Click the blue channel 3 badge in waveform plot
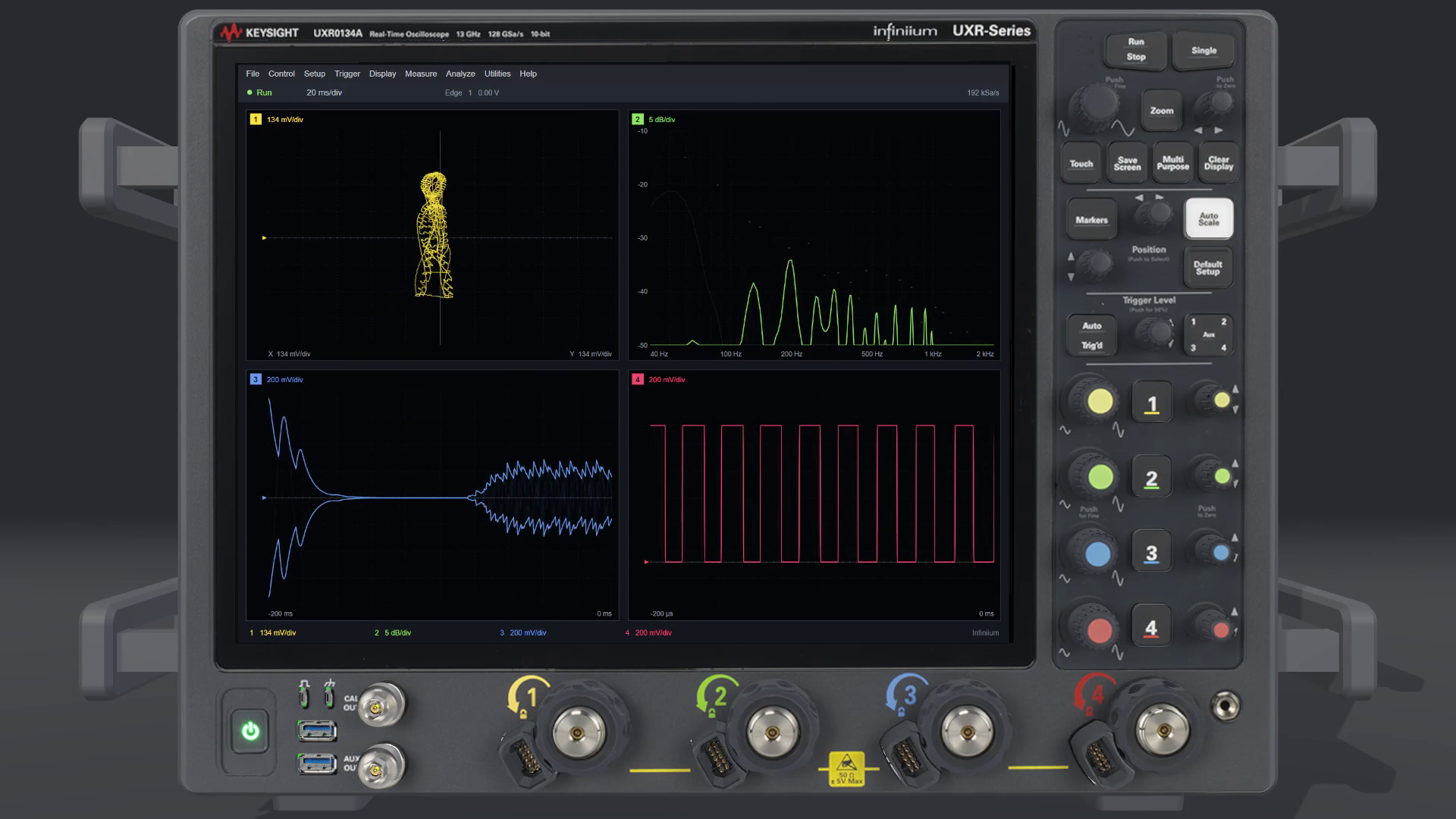The height and width of the screenshot is (819, 1456). coord(256,379)
